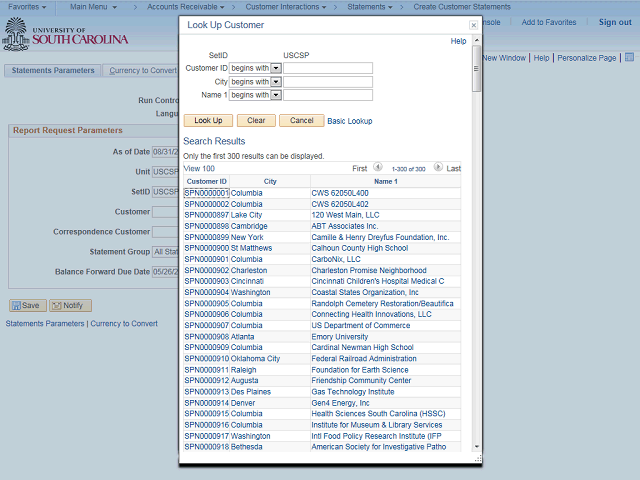Click the Cancel button
This screenshot has width=640, height=480.
click(x=302, y=120)
